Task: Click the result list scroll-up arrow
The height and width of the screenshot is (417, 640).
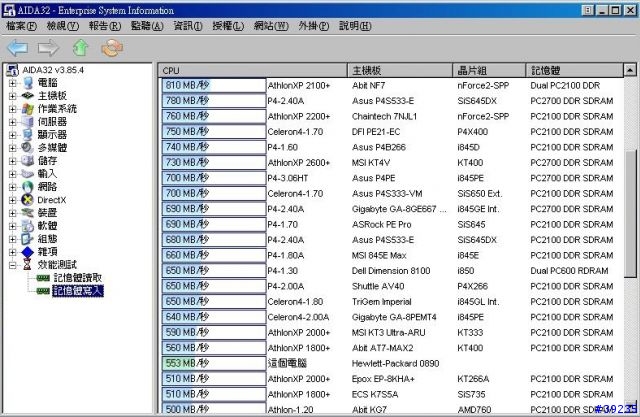Action: [x=630, y=71]
